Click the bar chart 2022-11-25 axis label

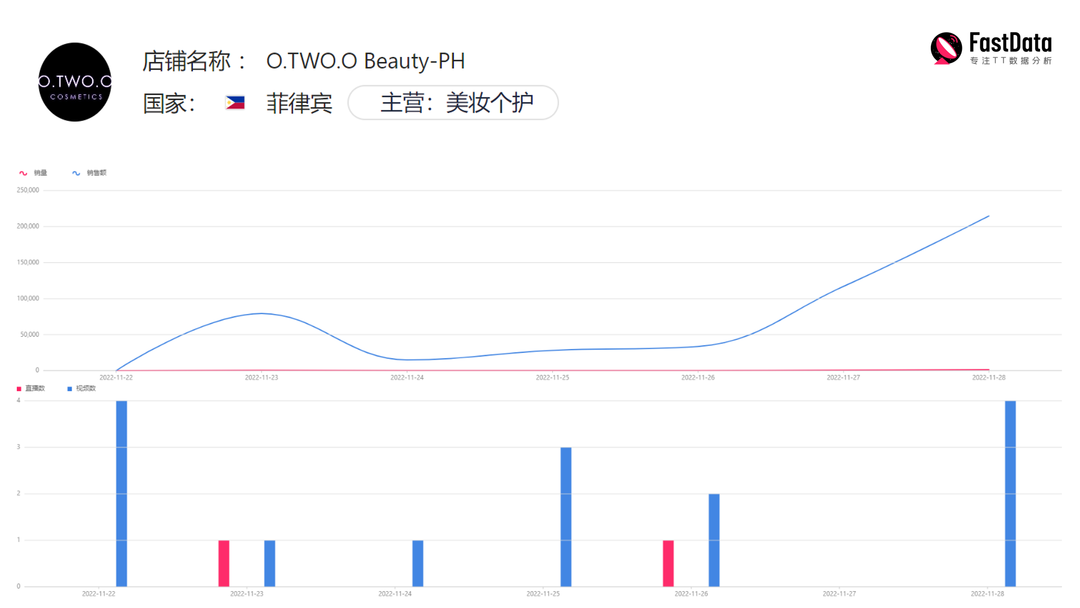pos(543,594)
